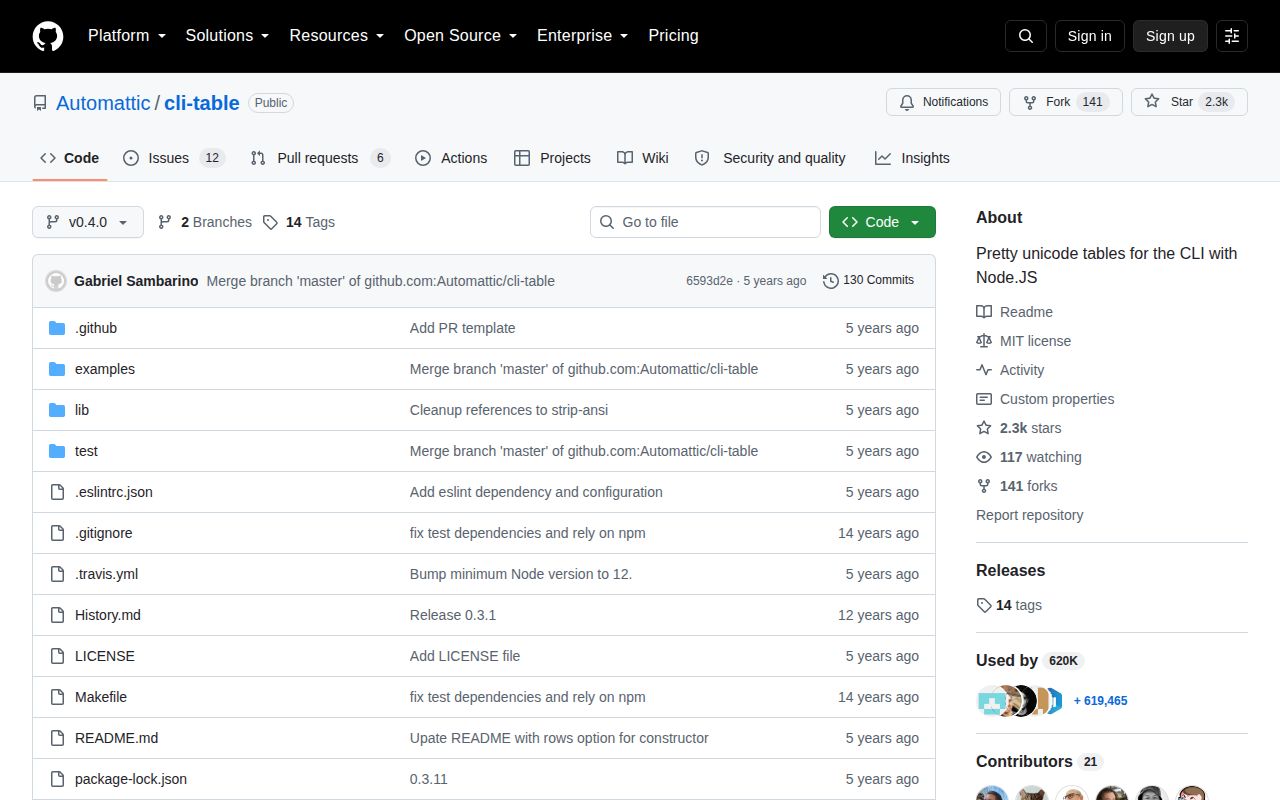
Task: Click the Fork button
Action: [x=1066, y=102]
